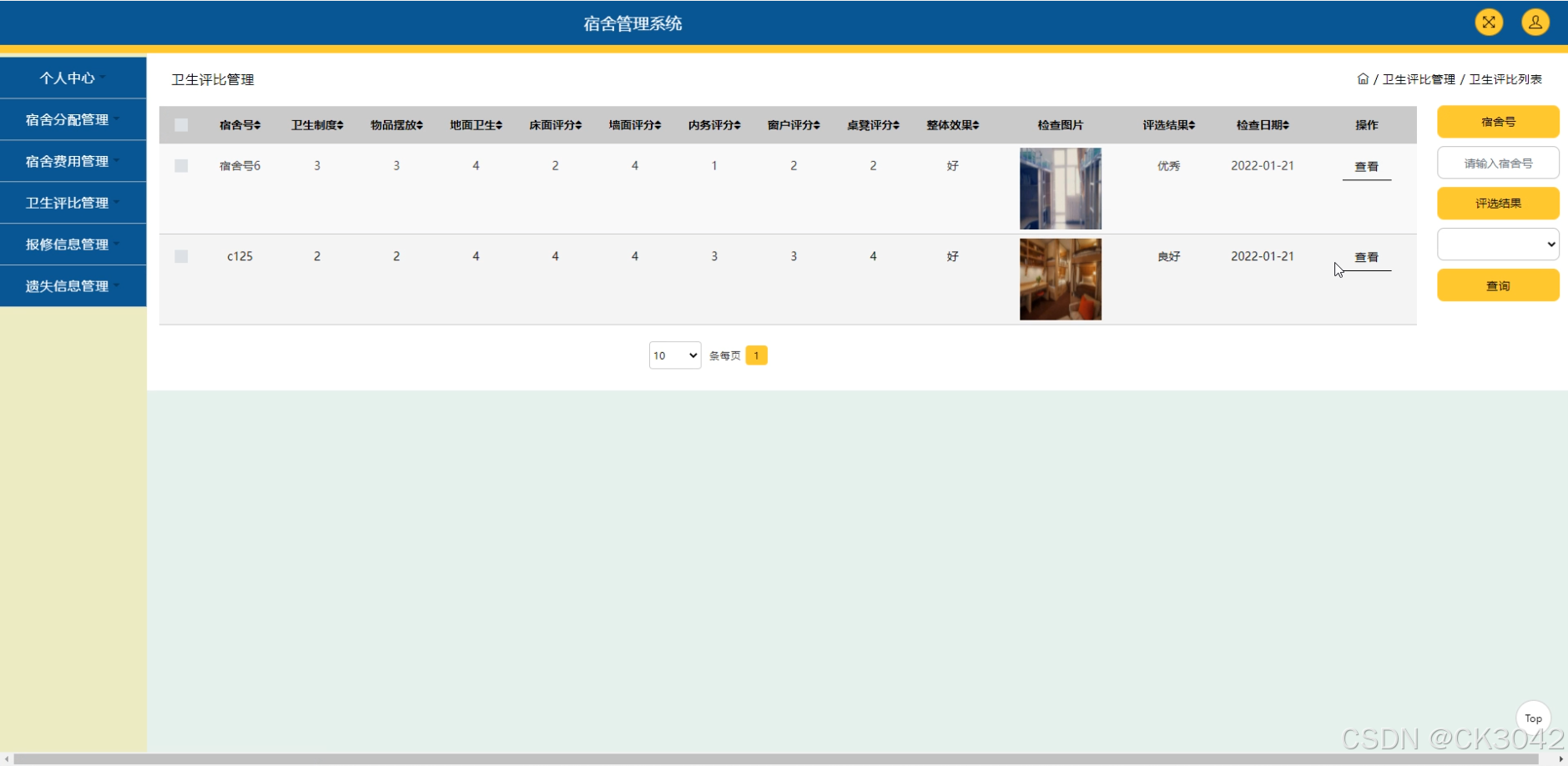Open the rows-per-page dropdown showing 10

coord(675,355)
